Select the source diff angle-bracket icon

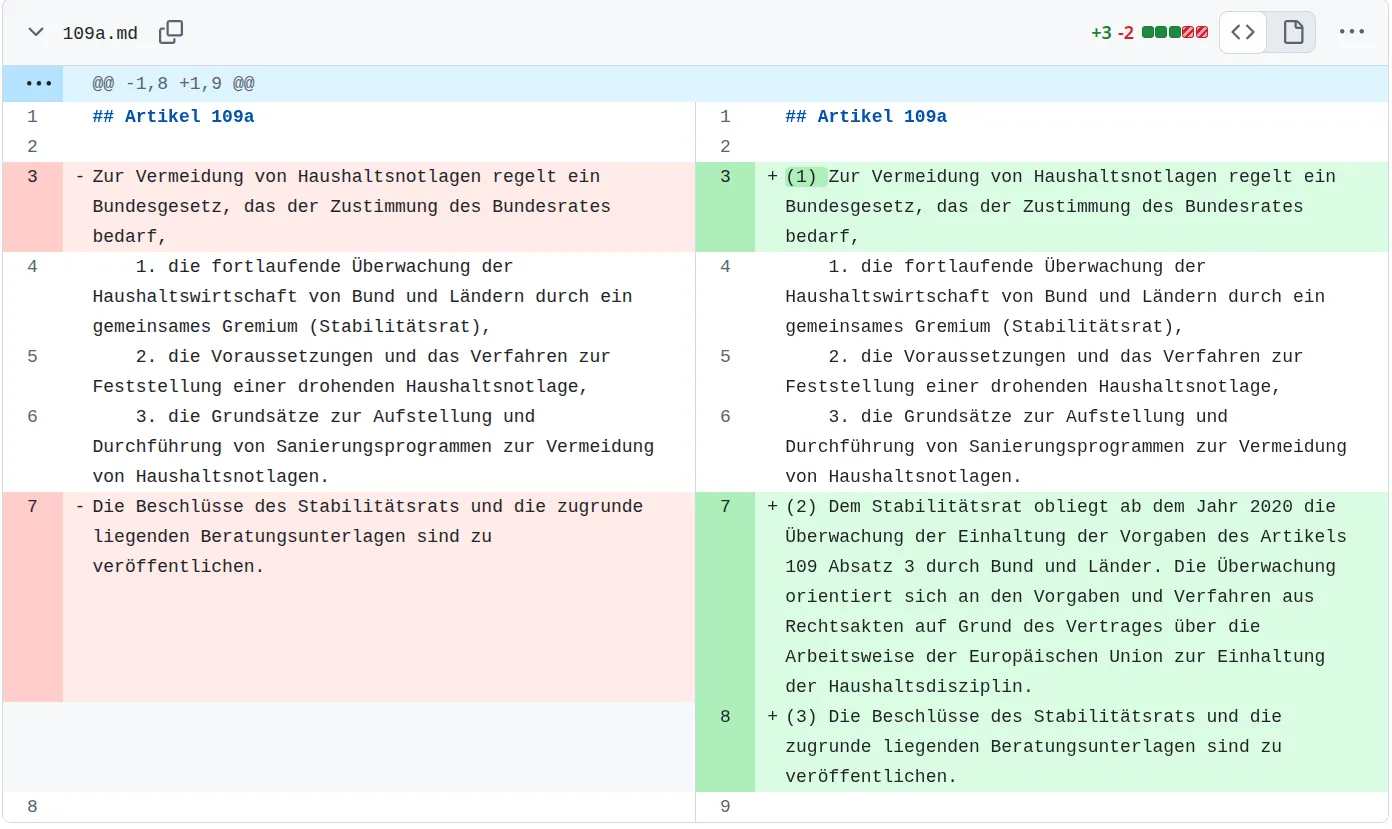tap(1242, 32)
